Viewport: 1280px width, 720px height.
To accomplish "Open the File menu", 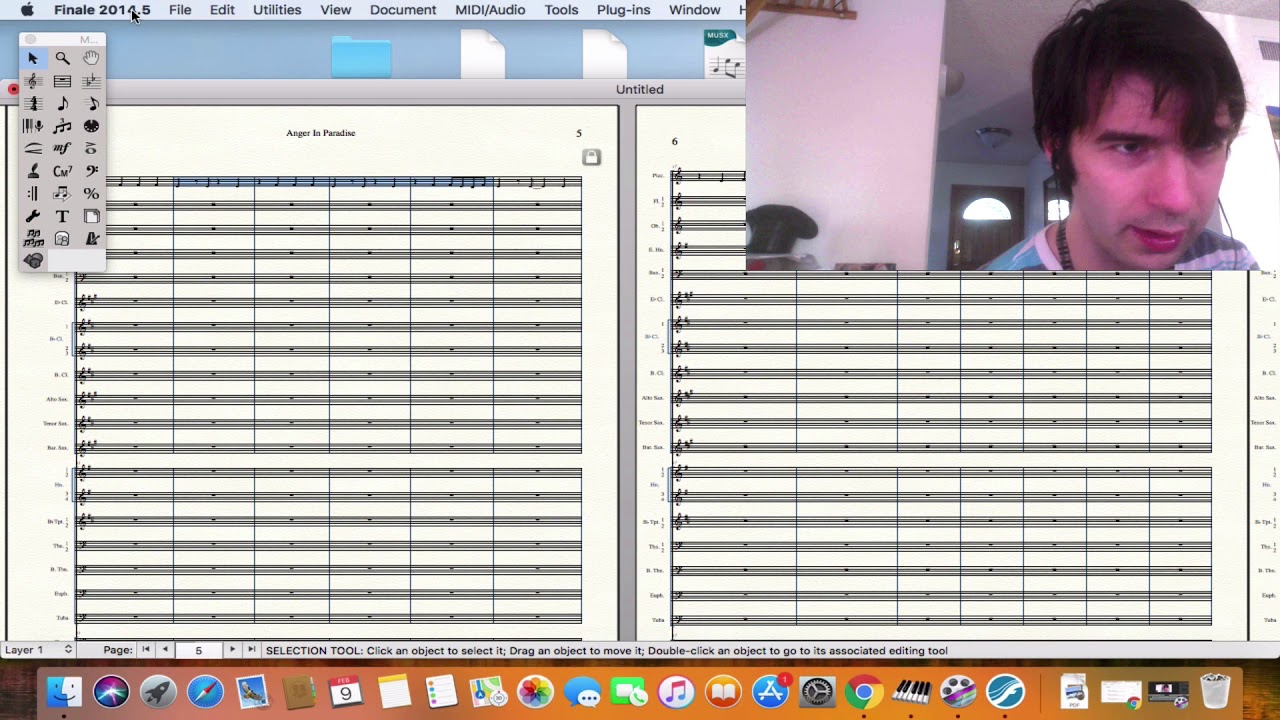I will tap(180, 10).
